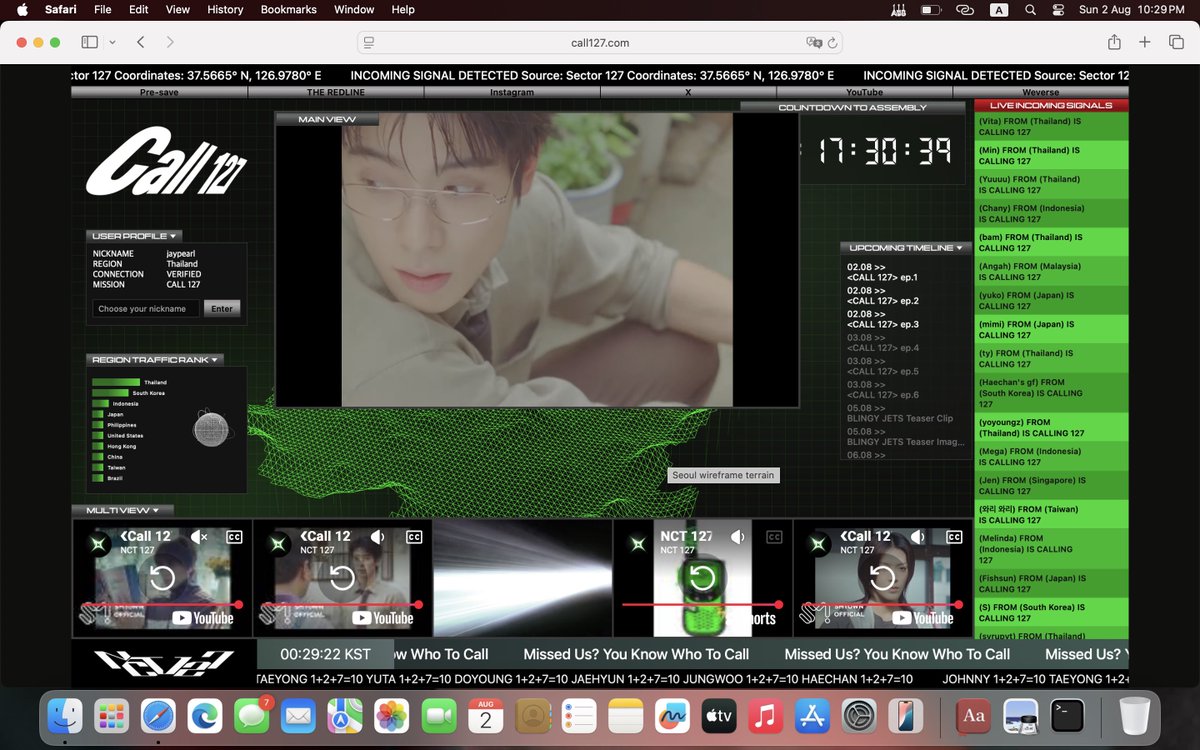Screen dimensions: 1200x750
Task: Open the History menu
Action: (225, 9)
